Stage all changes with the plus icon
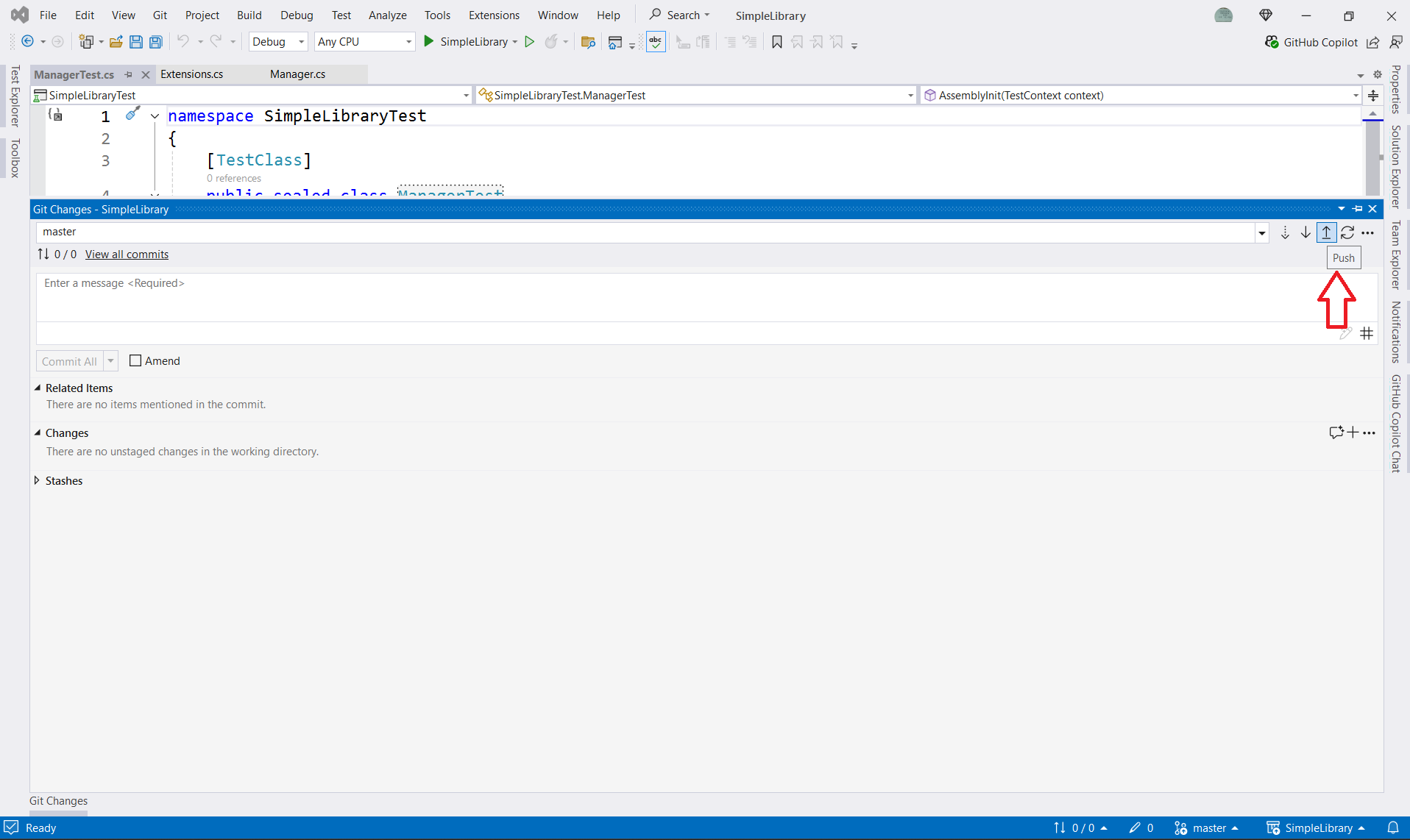Viewport: 1410px width, 840px height. [x=1352, y=433]
